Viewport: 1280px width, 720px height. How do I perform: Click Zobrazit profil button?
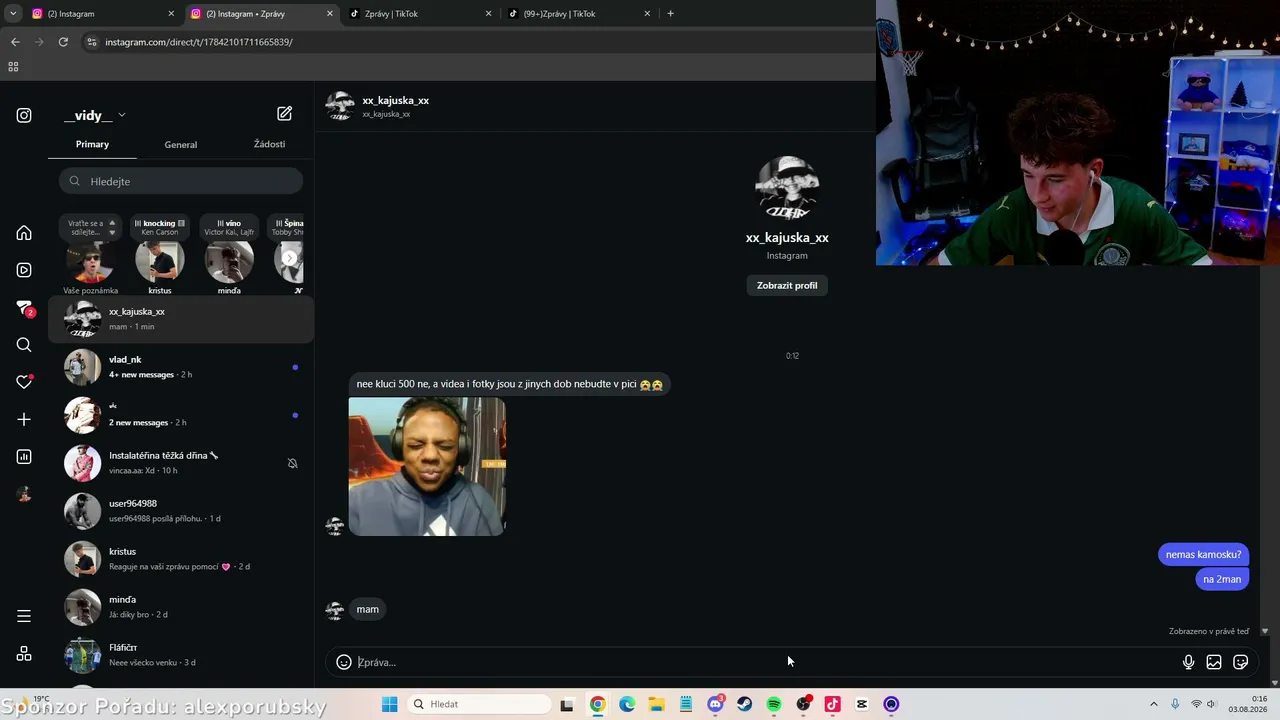pos(787,285)
